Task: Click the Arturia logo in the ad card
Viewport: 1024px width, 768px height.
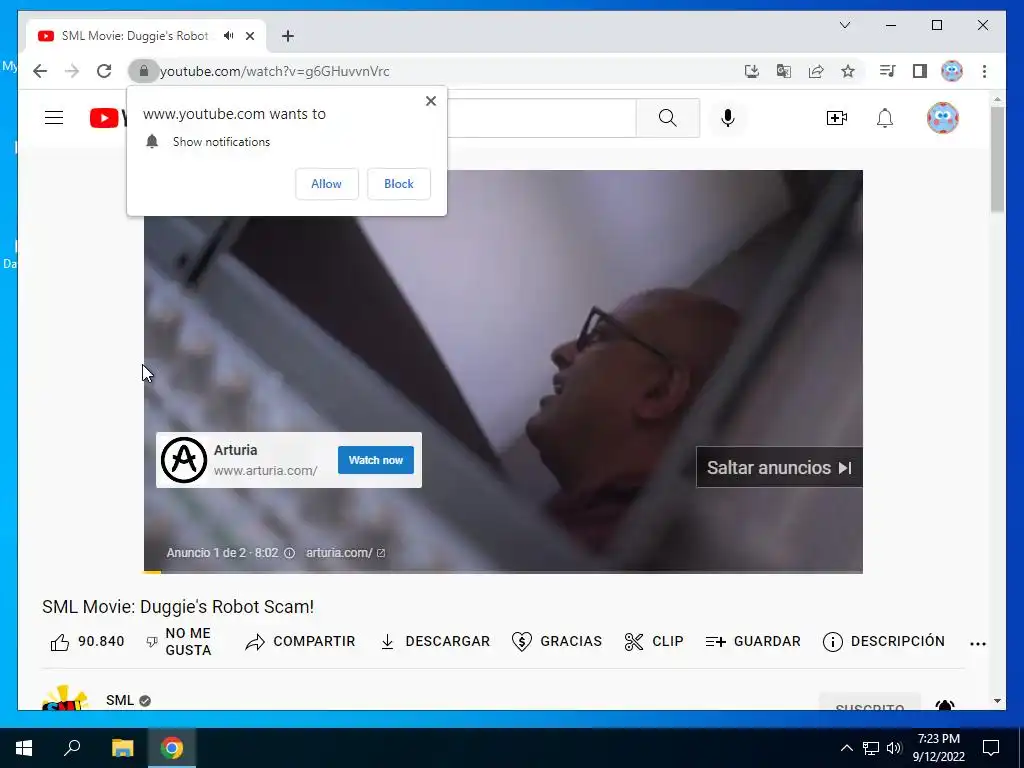Action: pos(184,460)
